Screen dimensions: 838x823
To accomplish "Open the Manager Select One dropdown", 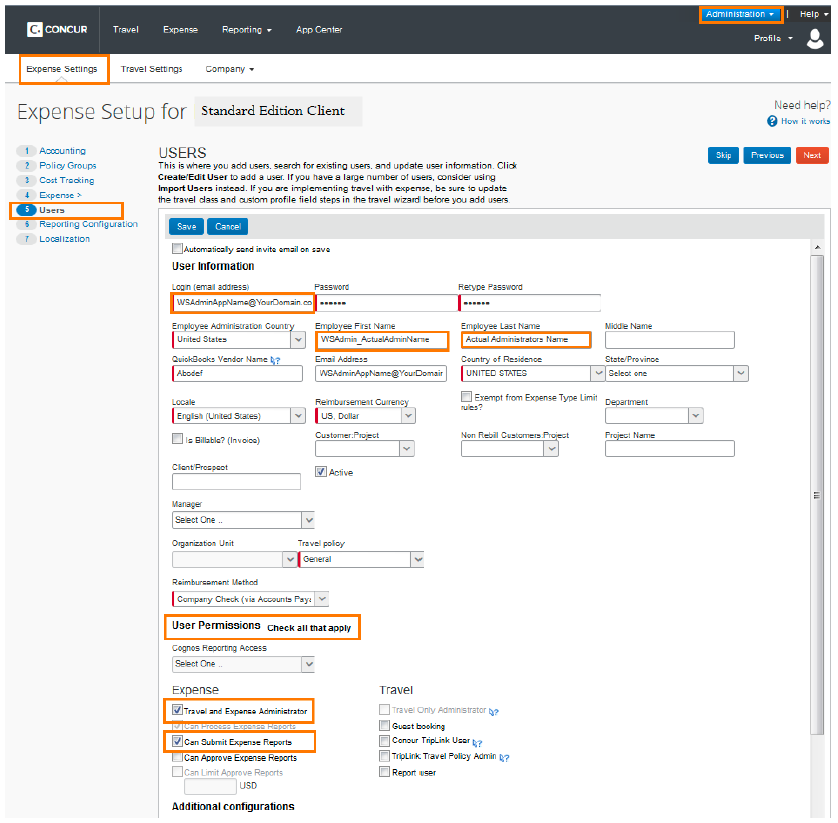I will click(x=308, y=520).
